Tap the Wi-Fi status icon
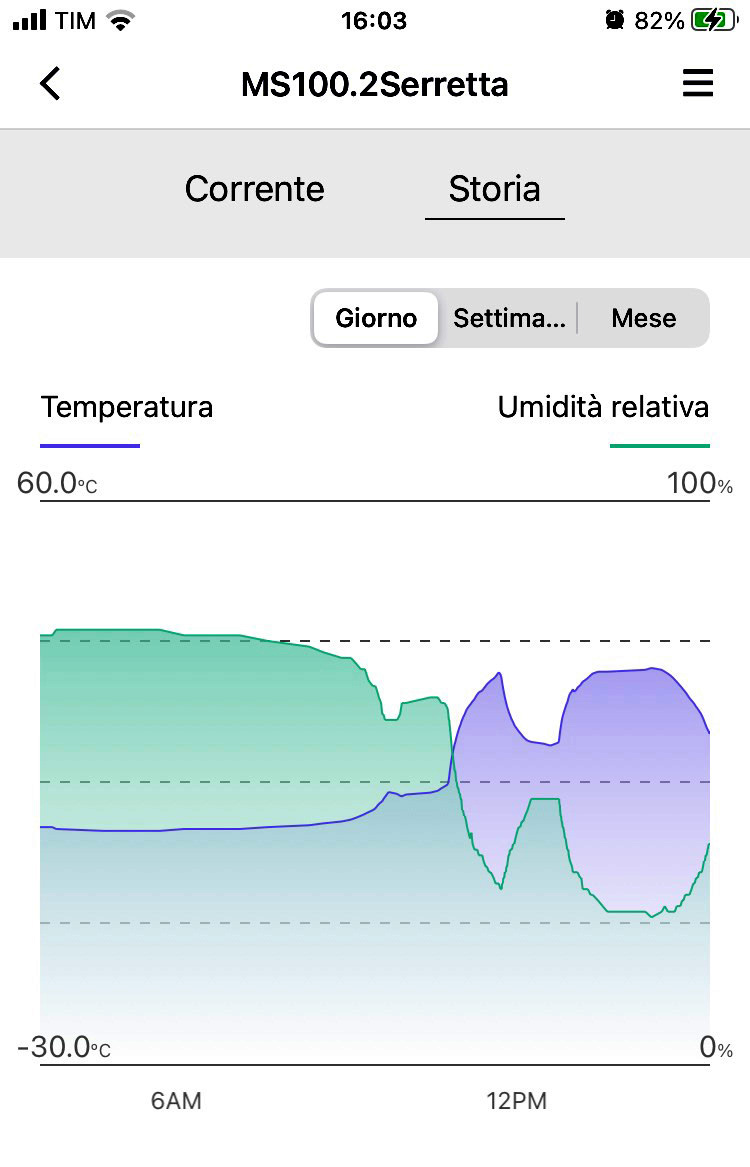 point(121,20)
